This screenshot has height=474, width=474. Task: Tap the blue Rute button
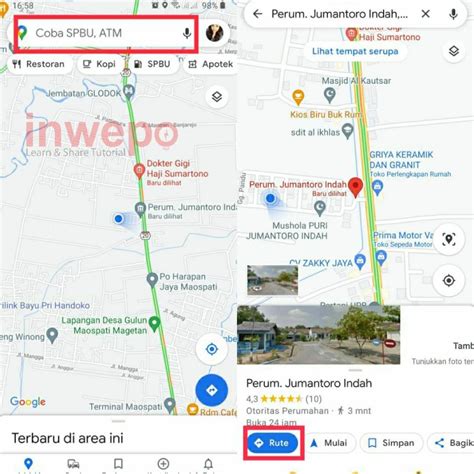(273, 443)
